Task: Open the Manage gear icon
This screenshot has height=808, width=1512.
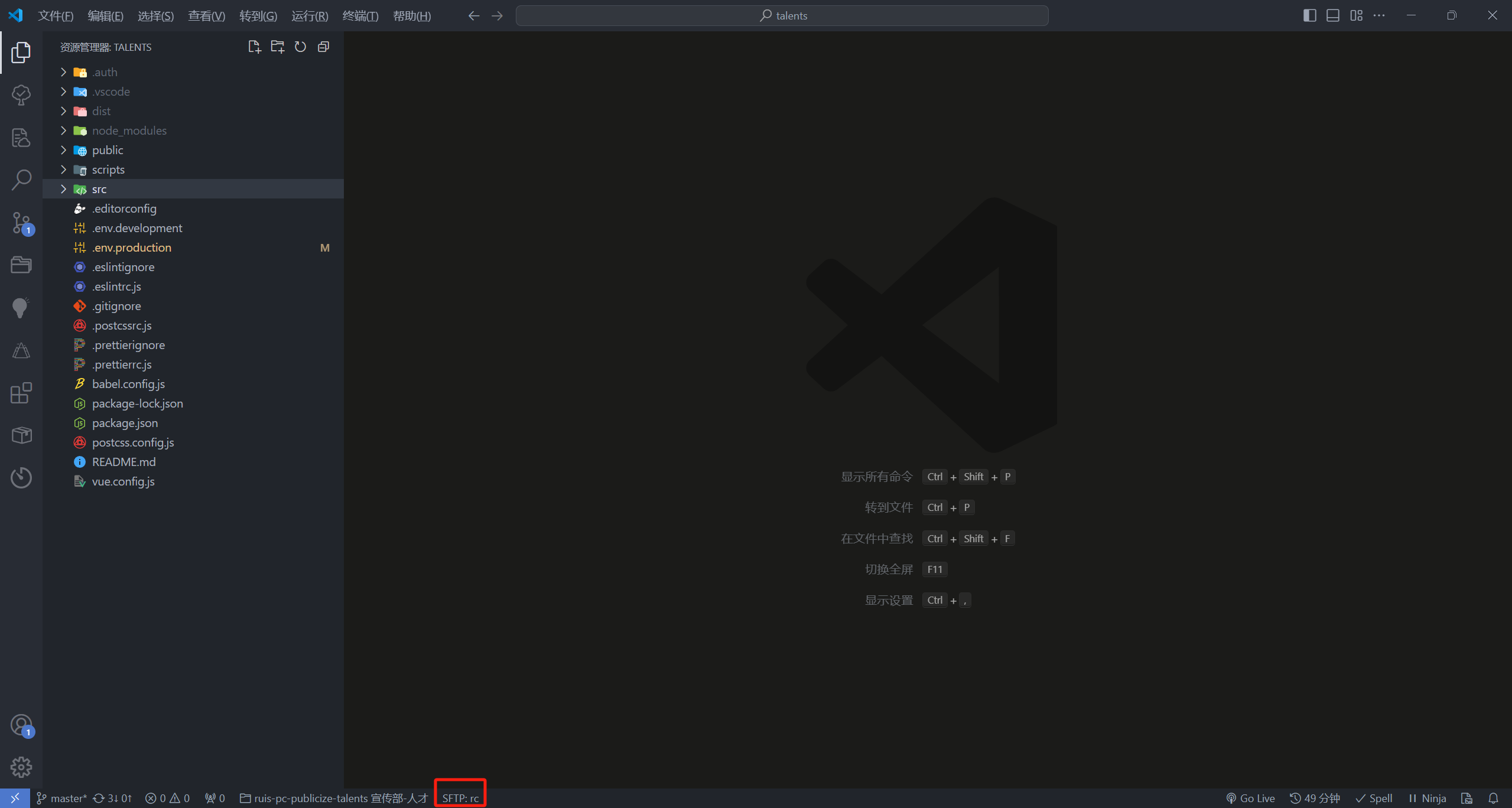Action: point(21,767)
